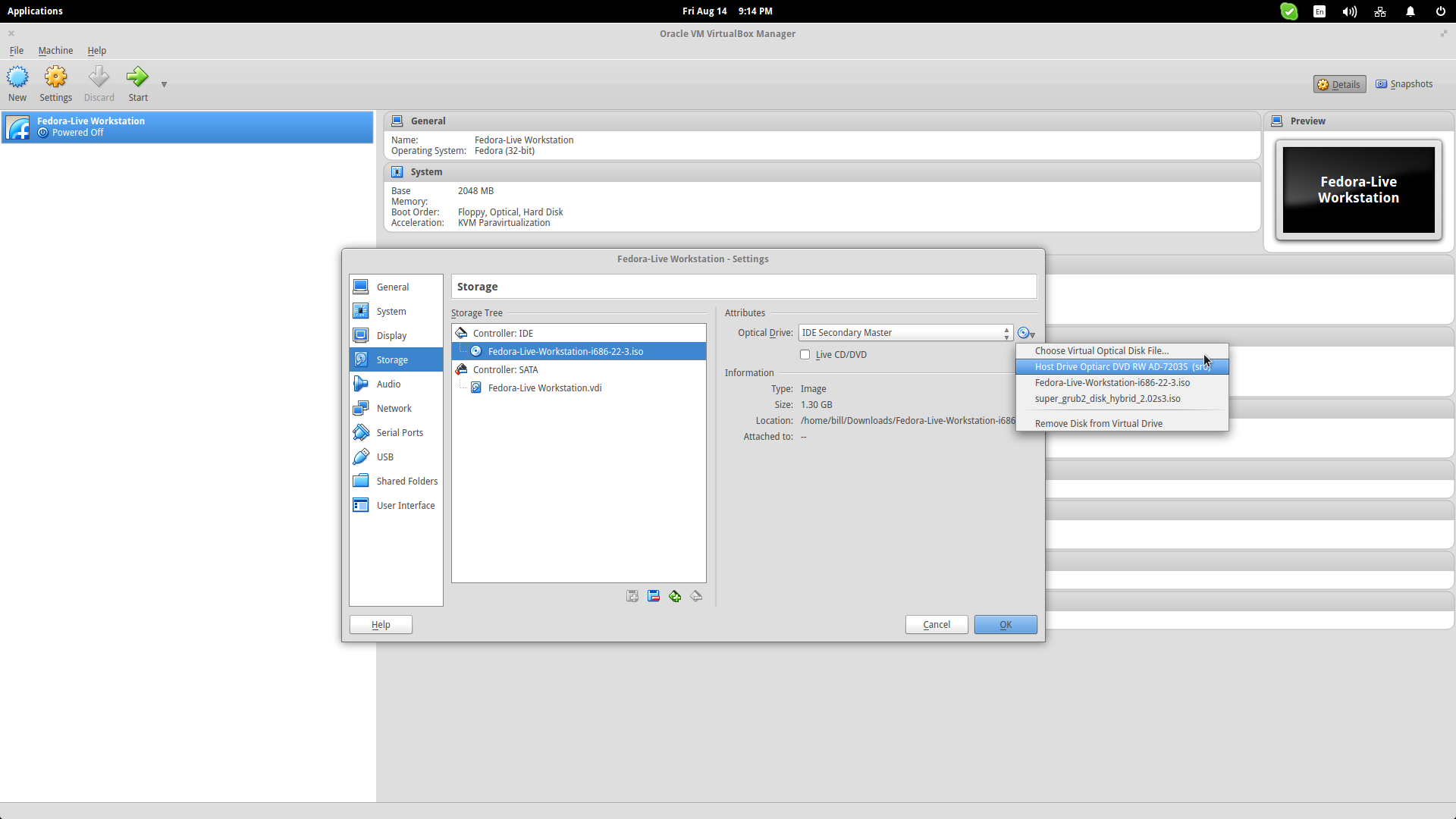
Task: Click the New virtual machine toolbar icon
Action: tap(17, 83)
